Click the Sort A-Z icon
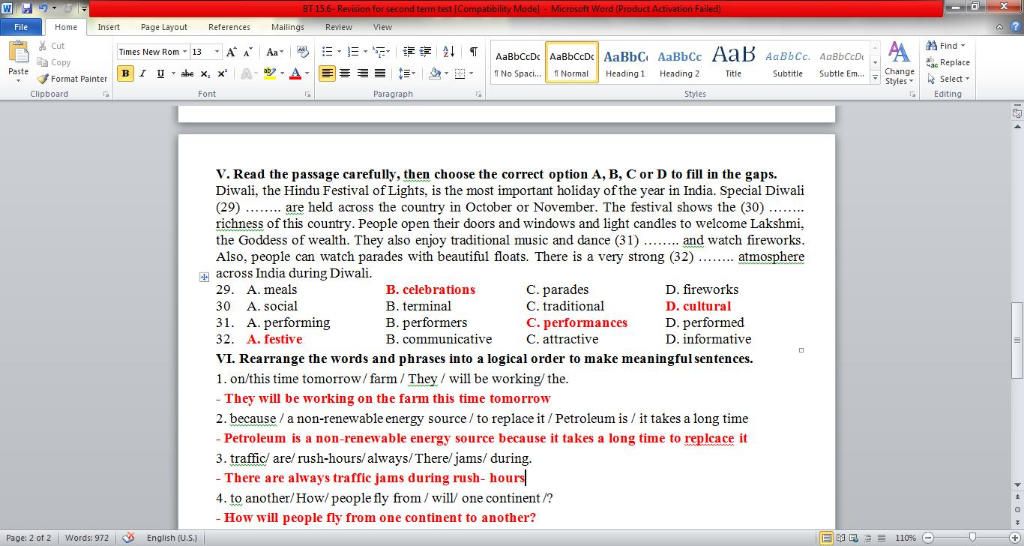This screenshot has height=546, width=1024. point(449,52)
